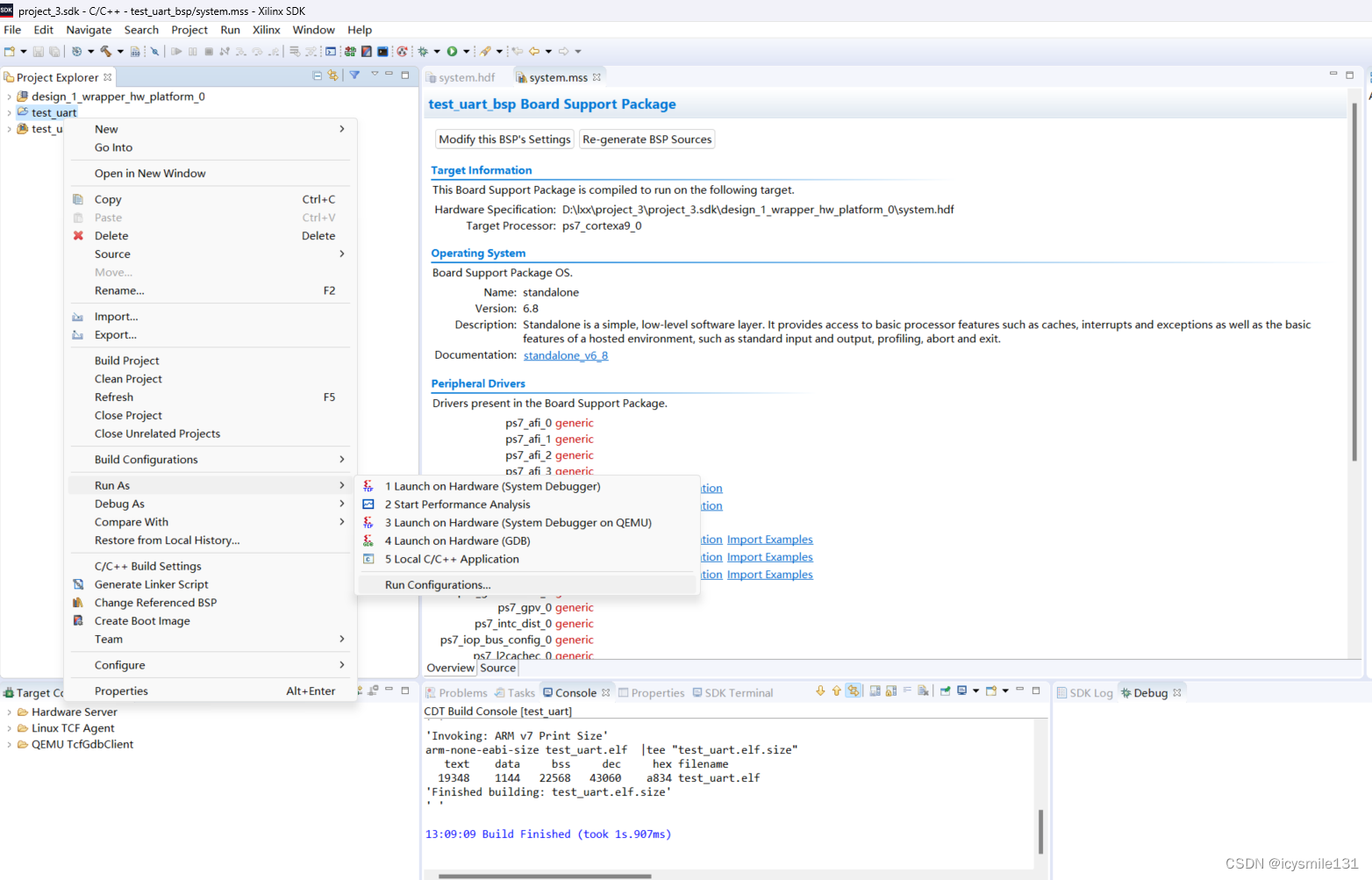The height and width of the screenshot is (880, 1372).
Task: Expand design_1_wrapper_hw_platform_0 tree node
Action: (x=9, y=97)
